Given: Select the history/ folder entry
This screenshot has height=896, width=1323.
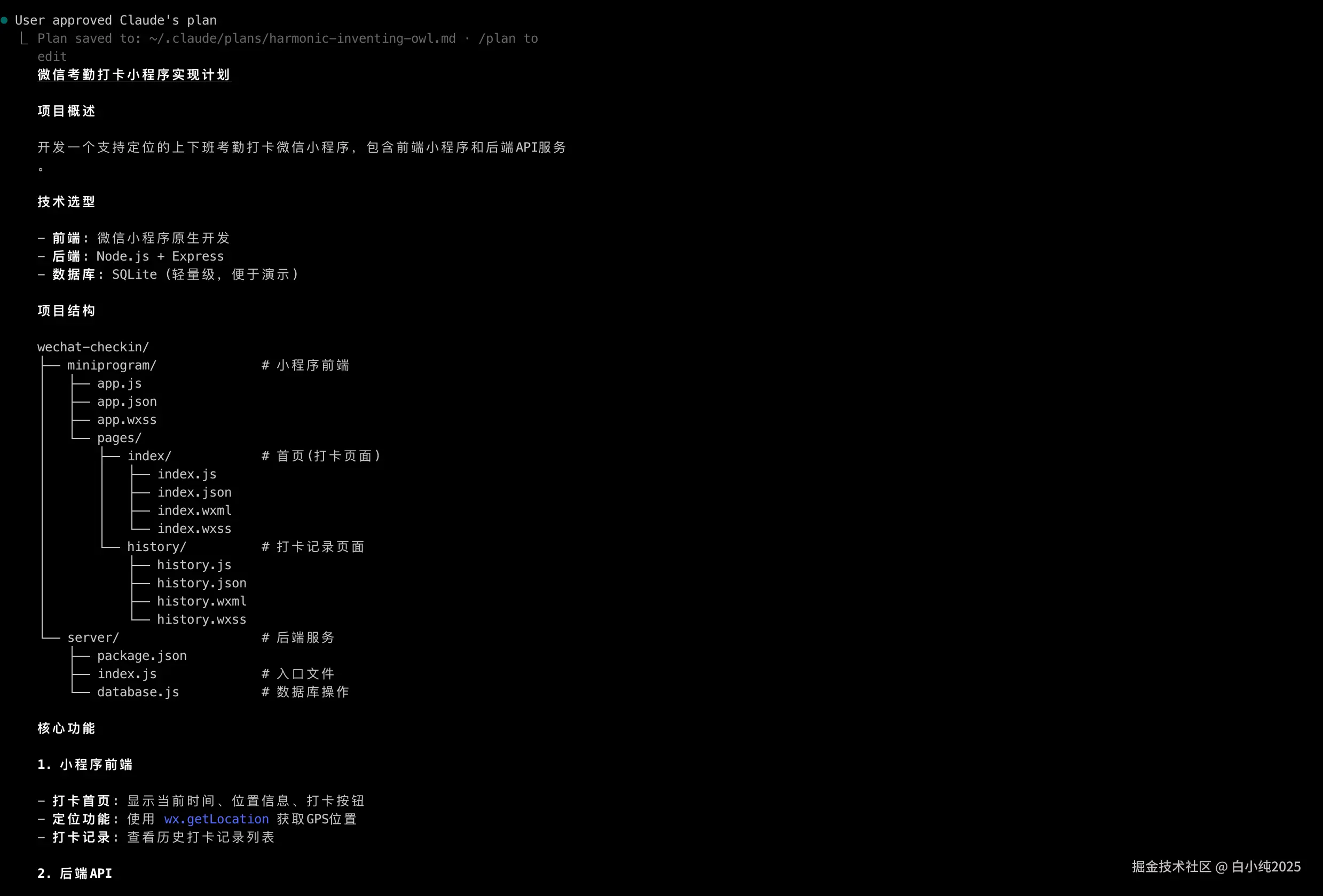Looking at the screenshot, I should [x=156, y=547].
